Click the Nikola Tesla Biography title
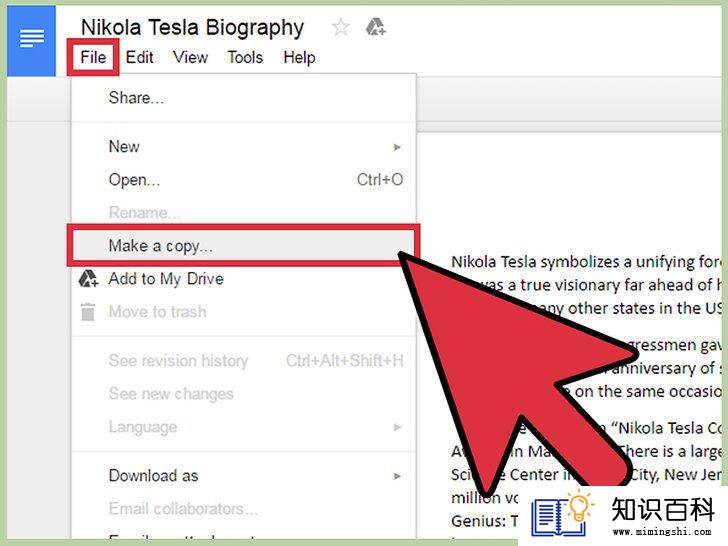This screenshot has width=728, height=546. click(x=192, y=27)
